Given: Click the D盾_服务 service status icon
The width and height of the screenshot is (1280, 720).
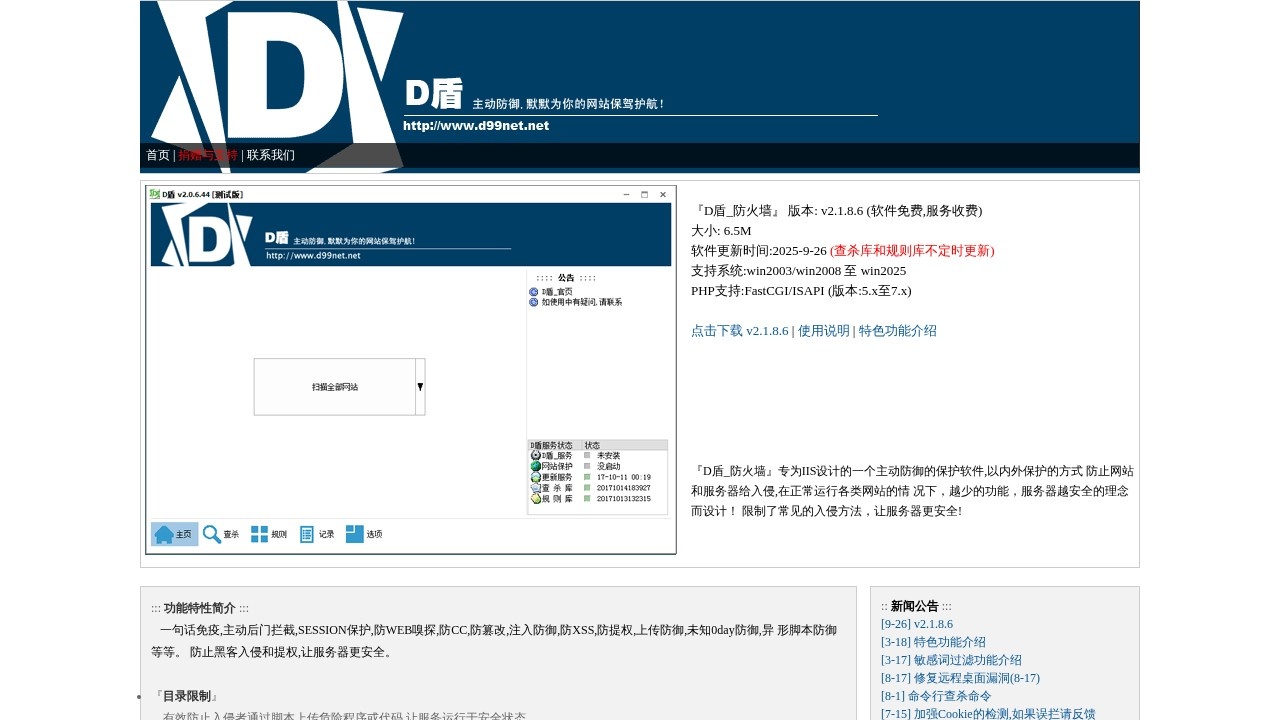Looking at the screenshot, I should [534, 456].
